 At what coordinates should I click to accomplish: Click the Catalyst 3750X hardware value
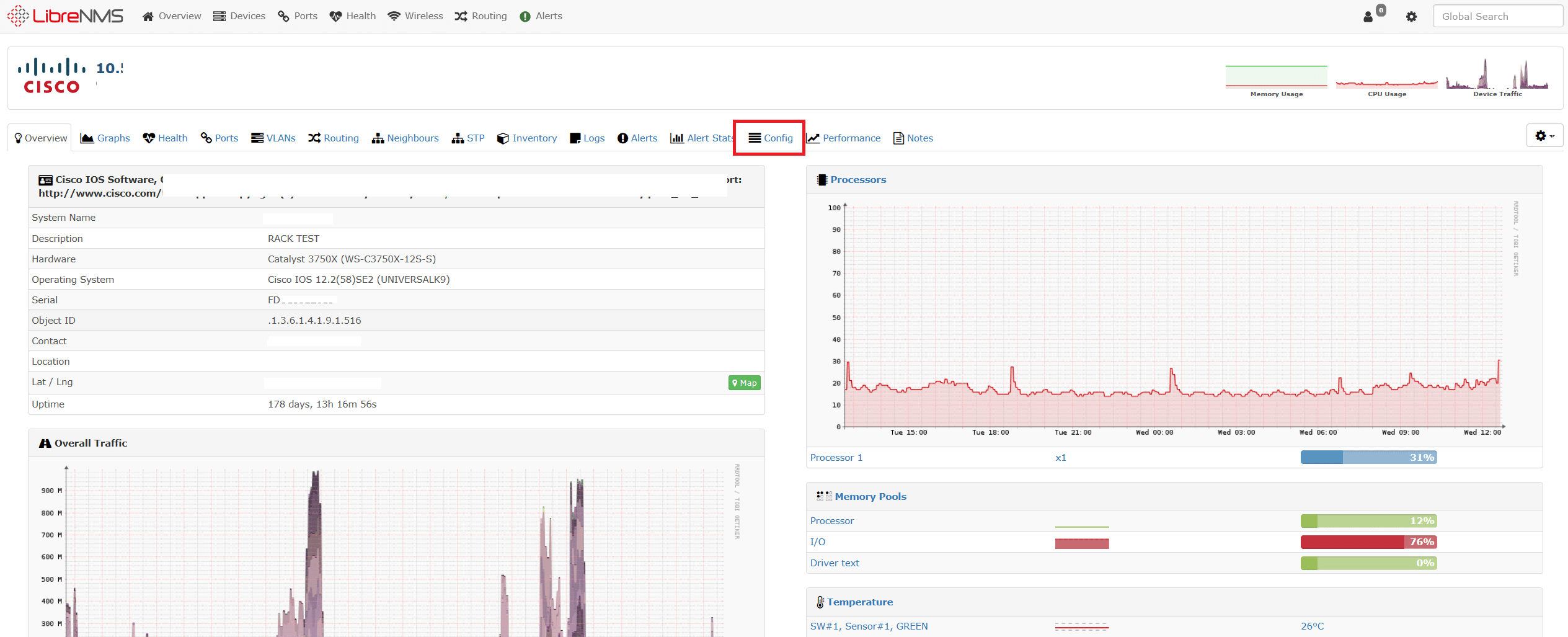coord(352,259)
